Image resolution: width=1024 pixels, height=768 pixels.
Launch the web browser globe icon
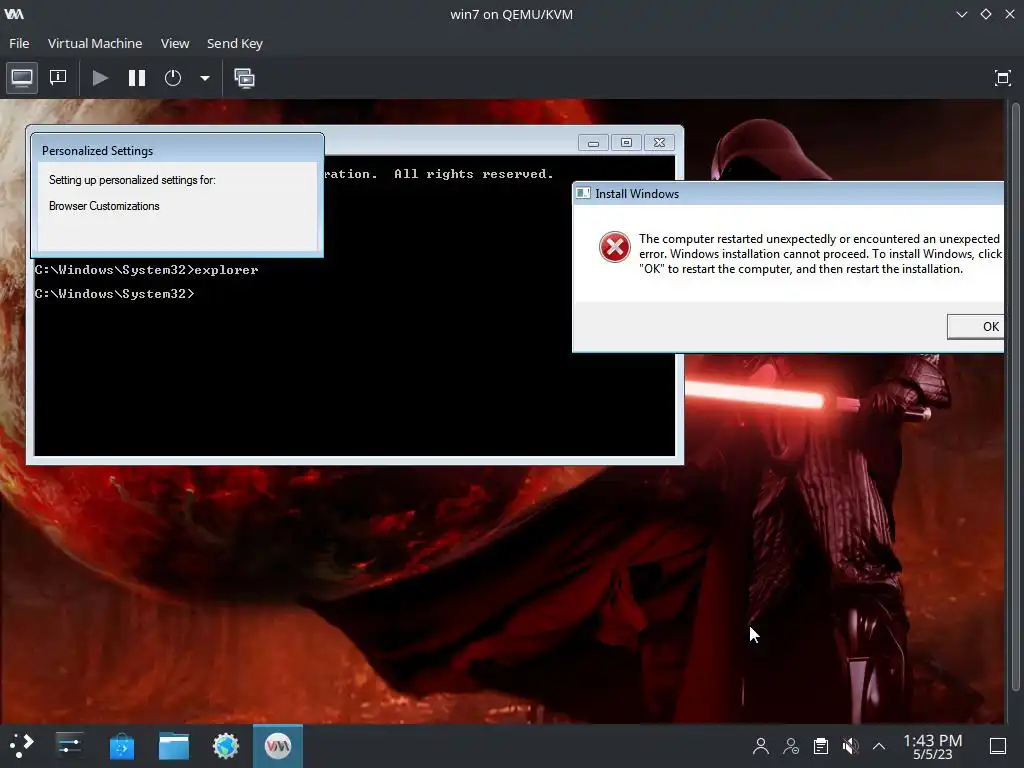226,746
